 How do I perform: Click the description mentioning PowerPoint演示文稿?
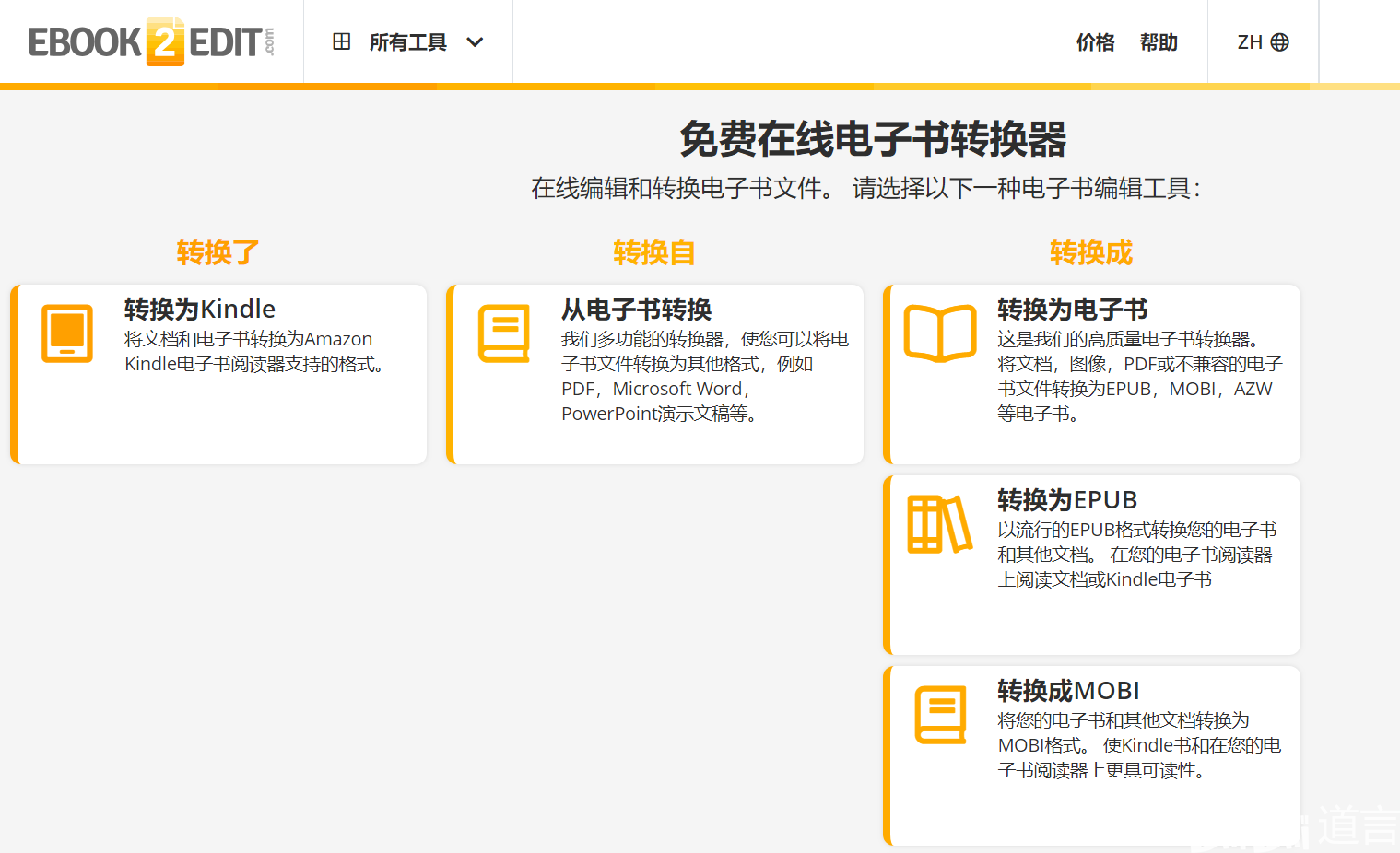click(x=705, y=376)
